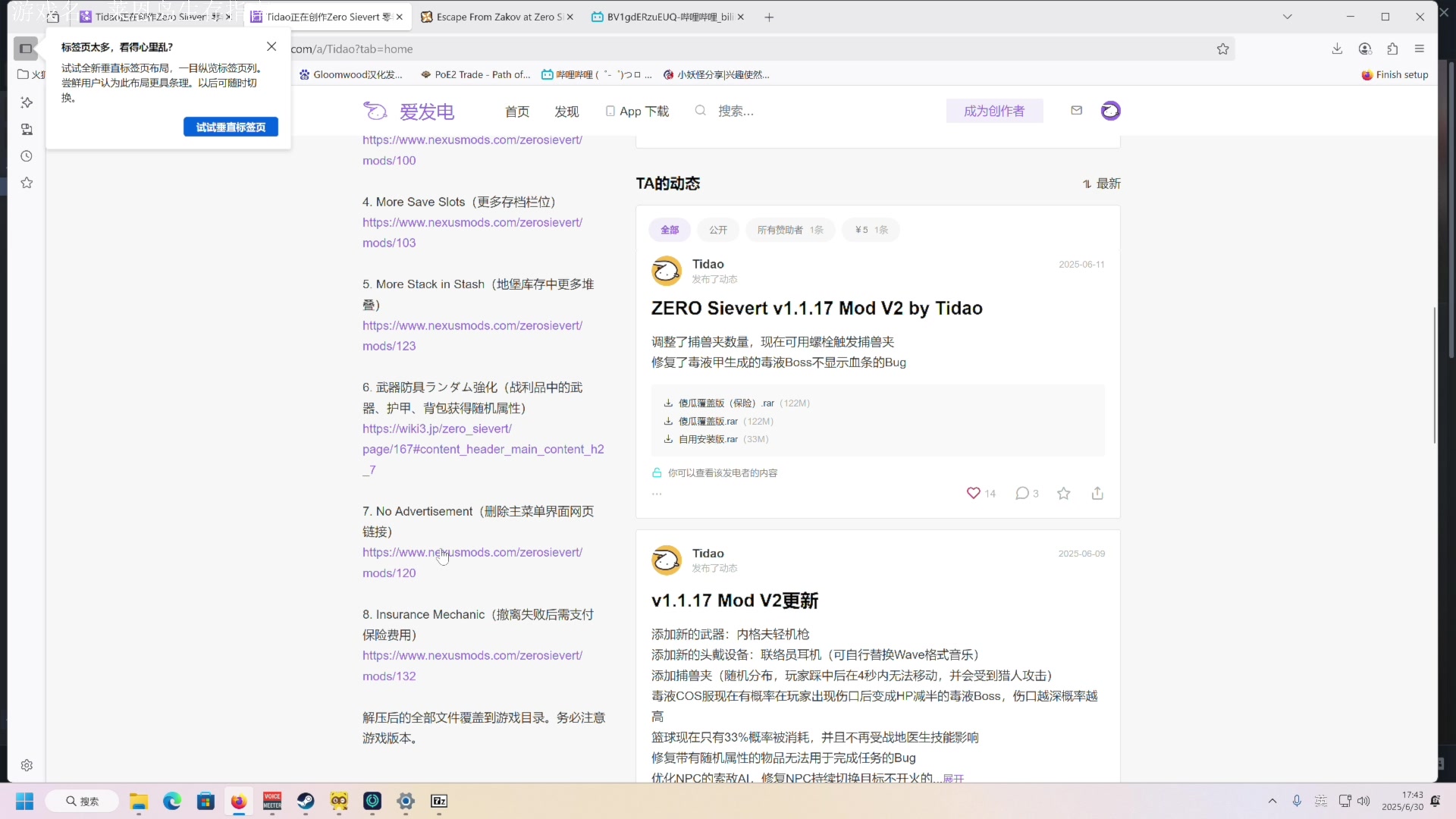Click the 搜索 search field
Viewport: 1456px width, 819px height.
pyautogui.click(x=736, y=111)
